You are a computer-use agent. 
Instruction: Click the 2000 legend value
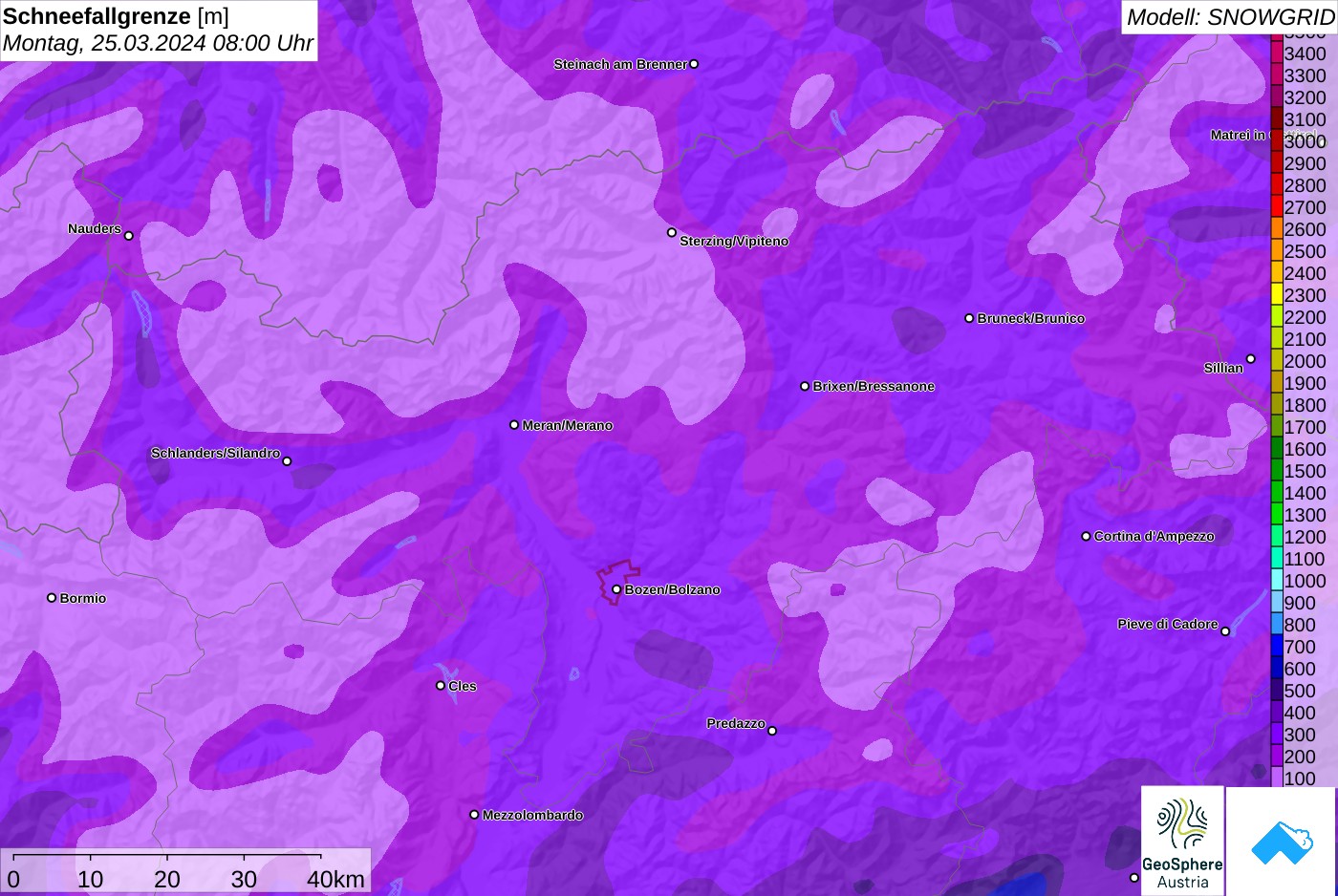point(1306,361)
